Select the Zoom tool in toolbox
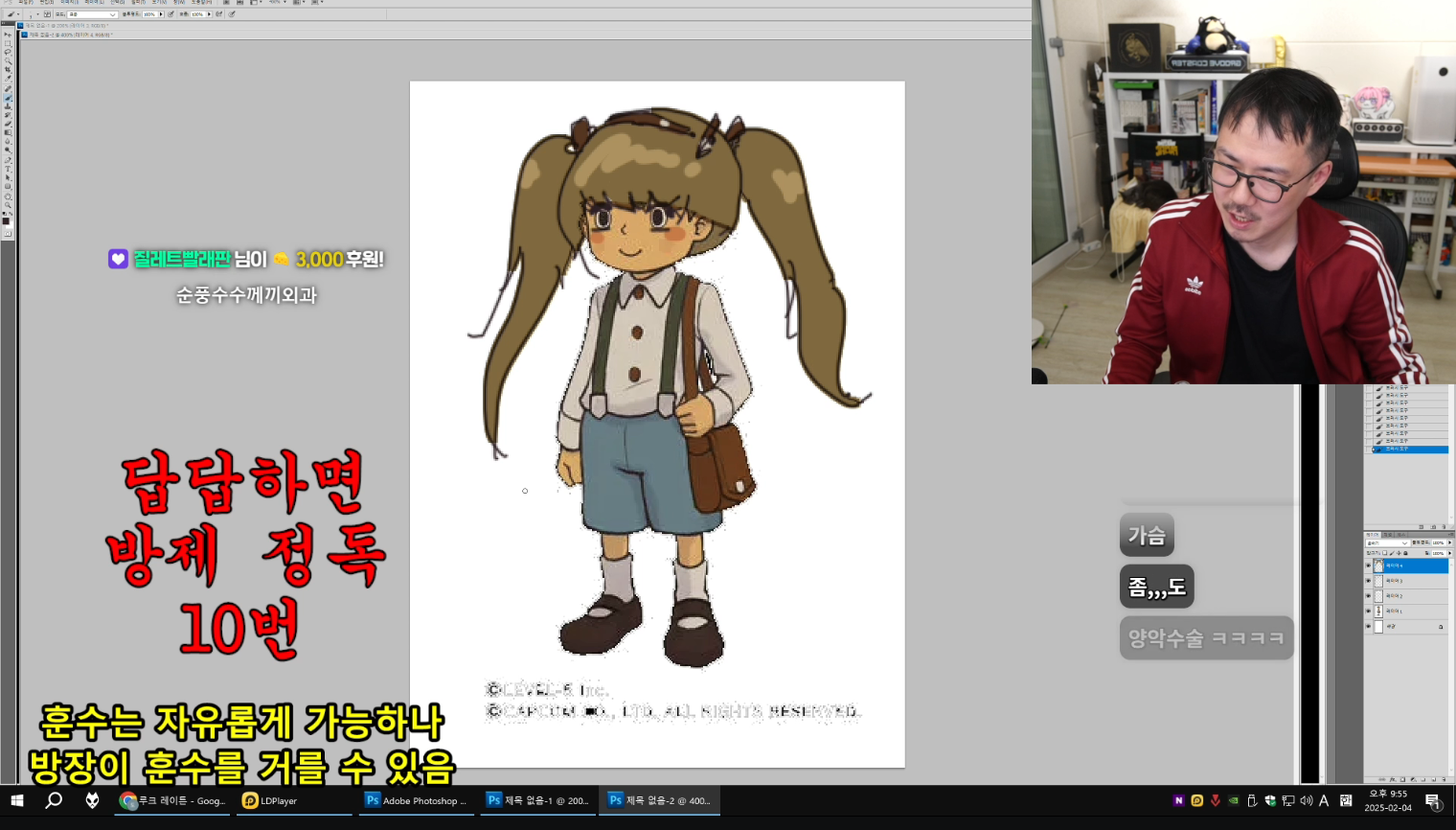The image size is (1456, 830). pos(8,205)
